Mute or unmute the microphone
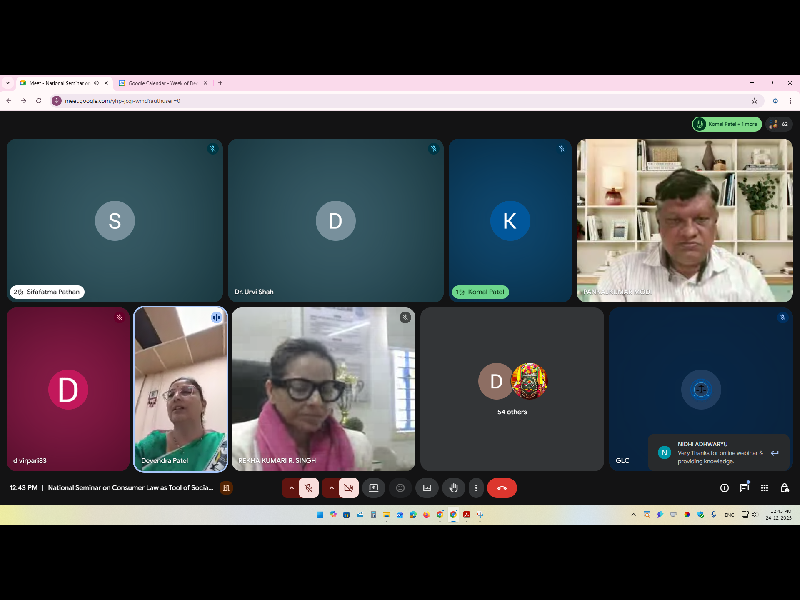The width and height of the screenshot is (800, 600). click(310, 488)
